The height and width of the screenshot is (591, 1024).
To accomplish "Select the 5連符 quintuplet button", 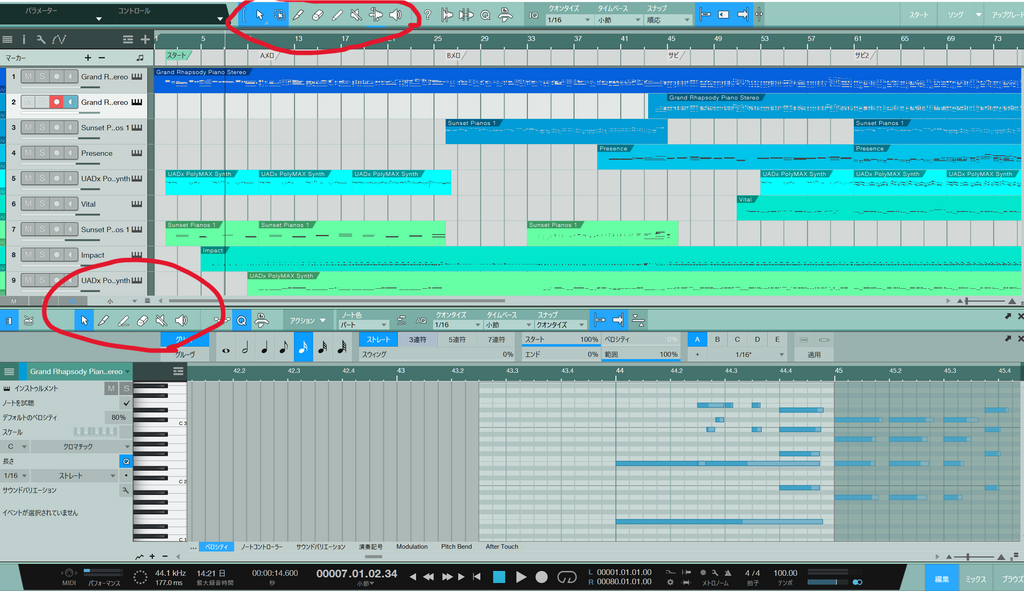I will (457, 340).
